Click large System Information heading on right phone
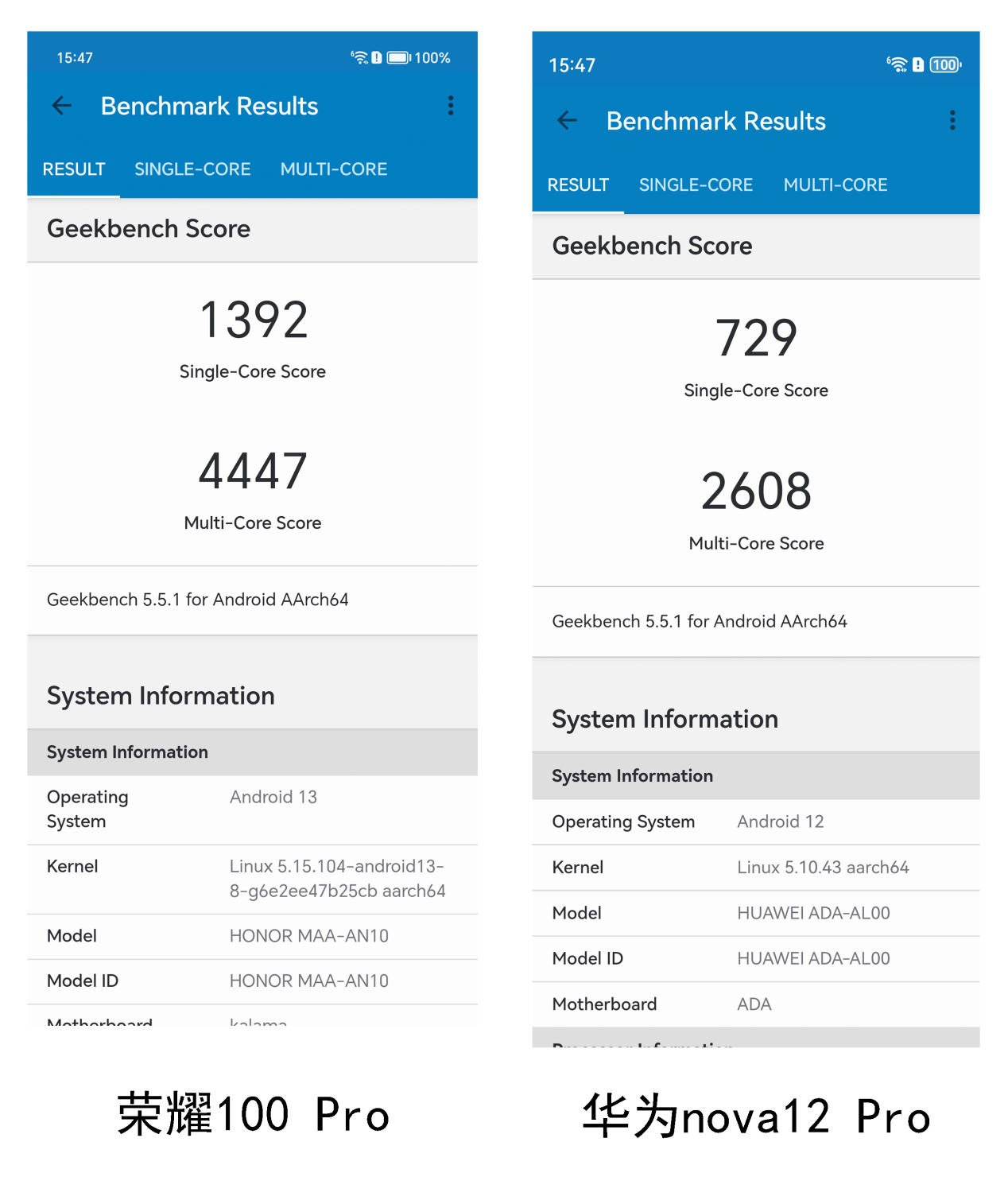The width and height of the screenshot is (1008, 1204). (665, 719)
